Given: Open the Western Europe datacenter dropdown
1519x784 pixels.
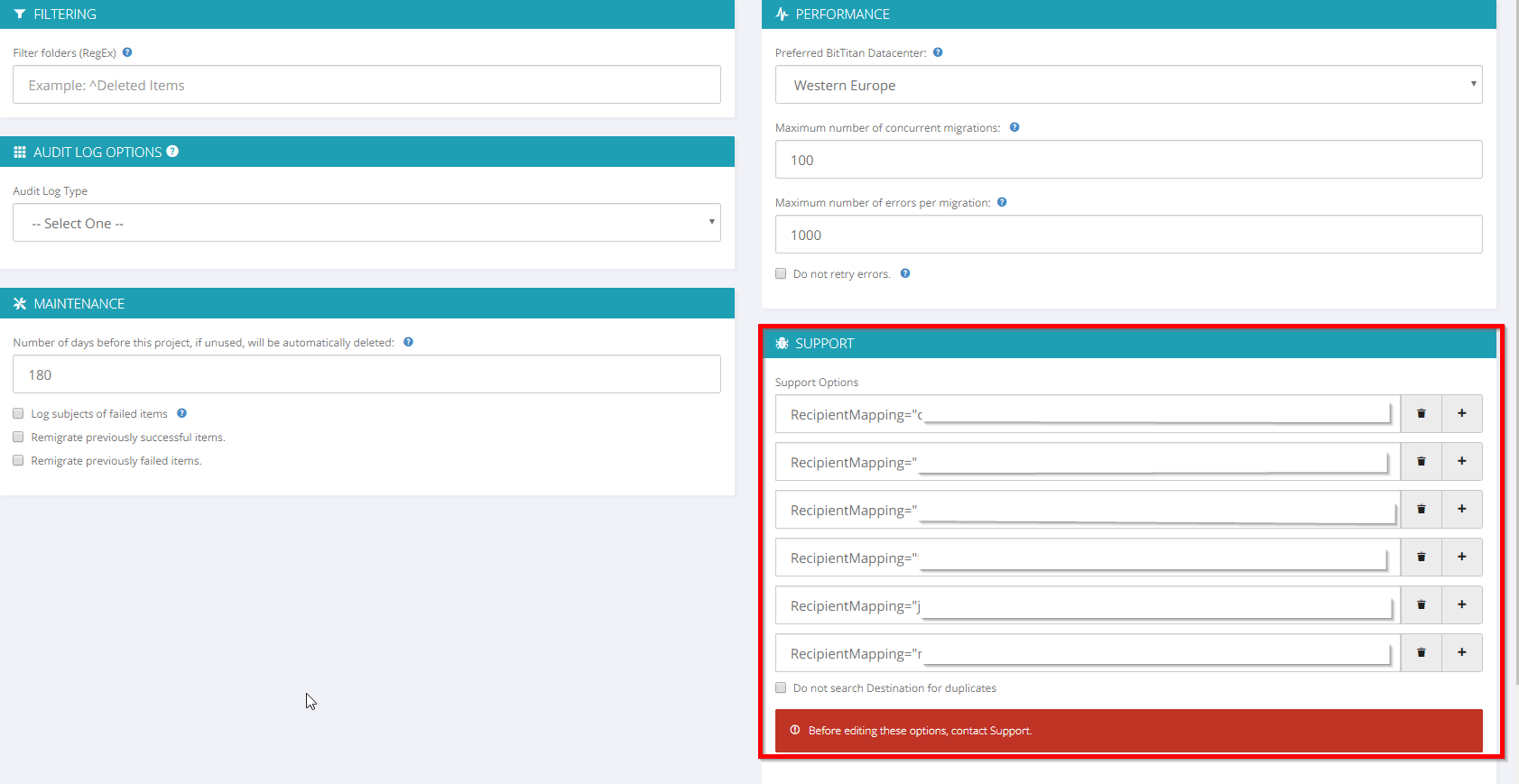Looking at the screenshot, I should pyautogui.click(x=1128, y=85).
